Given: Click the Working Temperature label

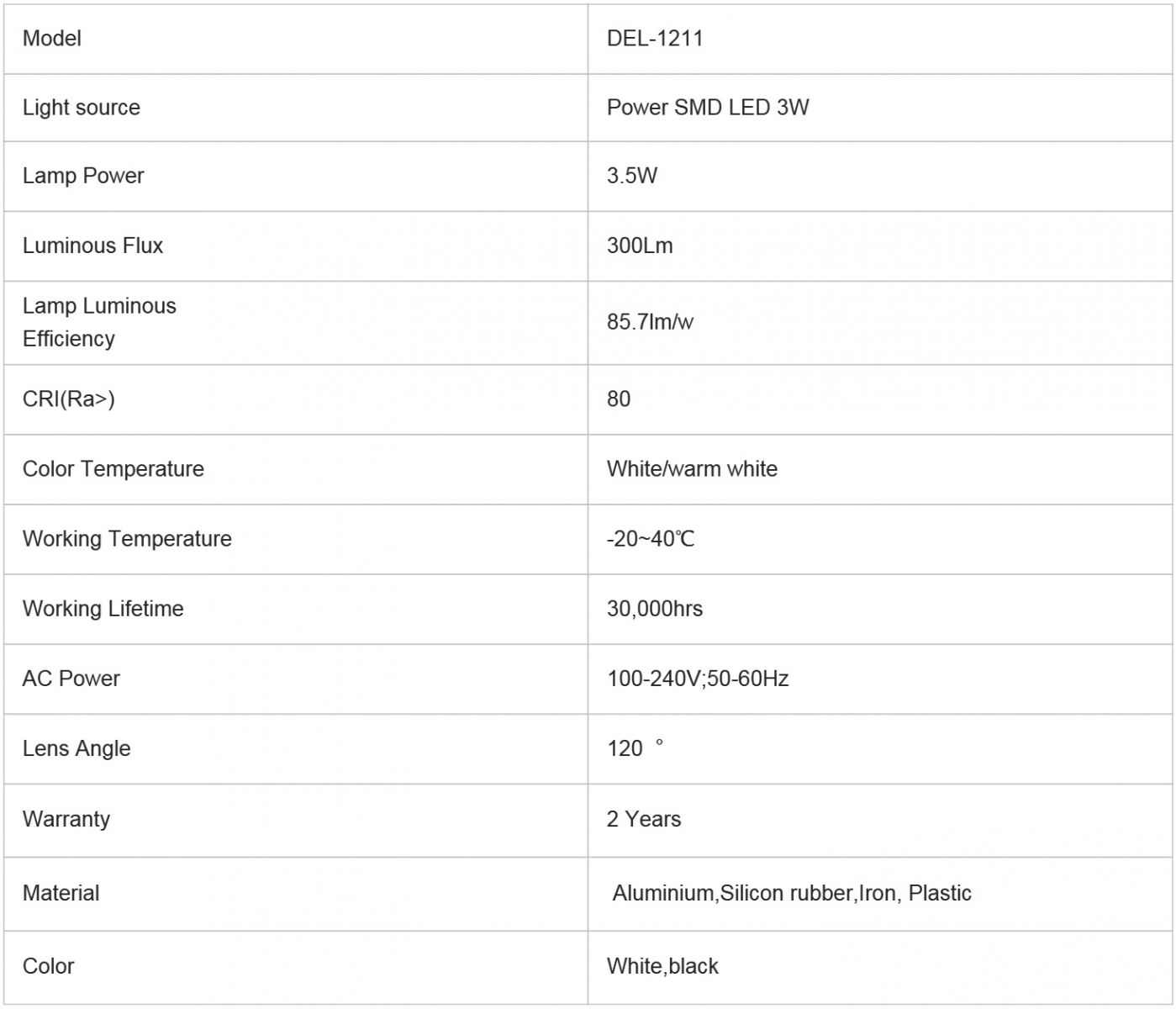Looking at the screenshot, I should [x=127, y=538].
